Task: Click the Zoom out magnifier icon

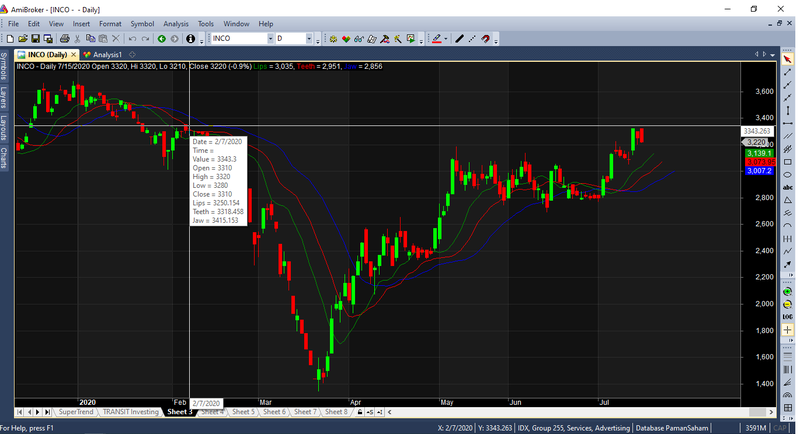Action: coord(788,304)
